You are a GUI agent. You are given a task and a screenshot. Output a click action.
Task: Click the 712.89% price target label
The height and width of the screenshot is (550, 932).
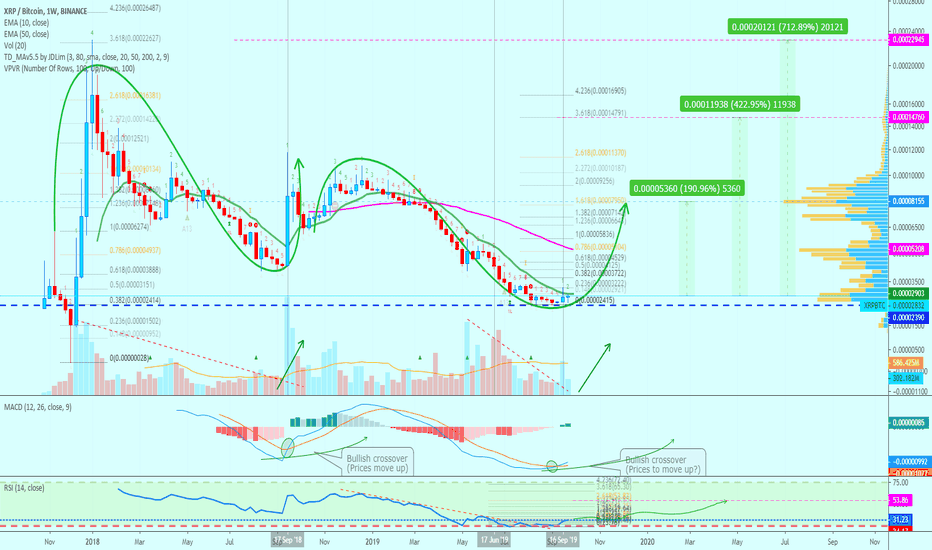[x=787, y=27]
